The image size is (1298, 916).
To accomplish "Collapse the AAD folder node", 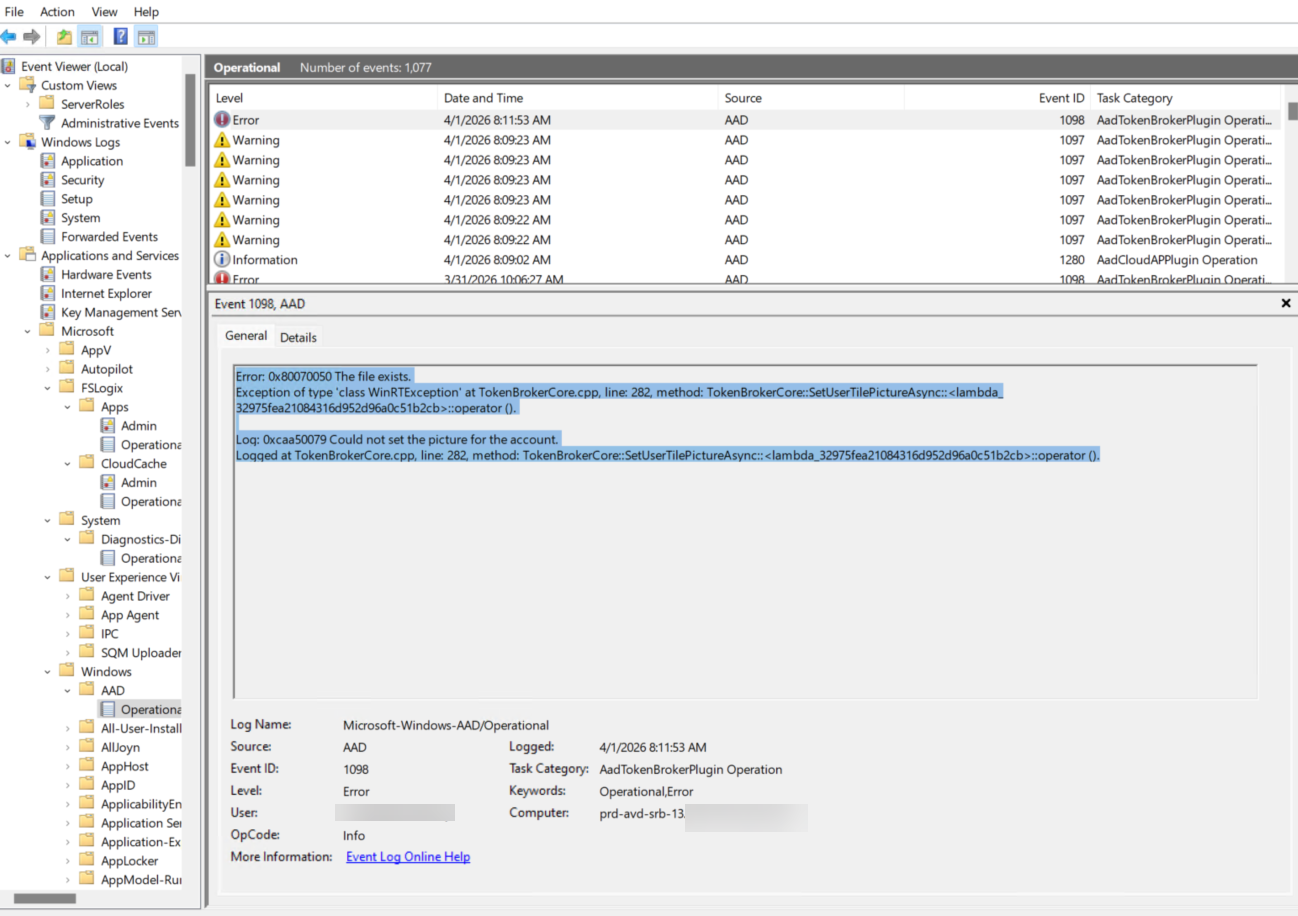I will tap(69, 691).
